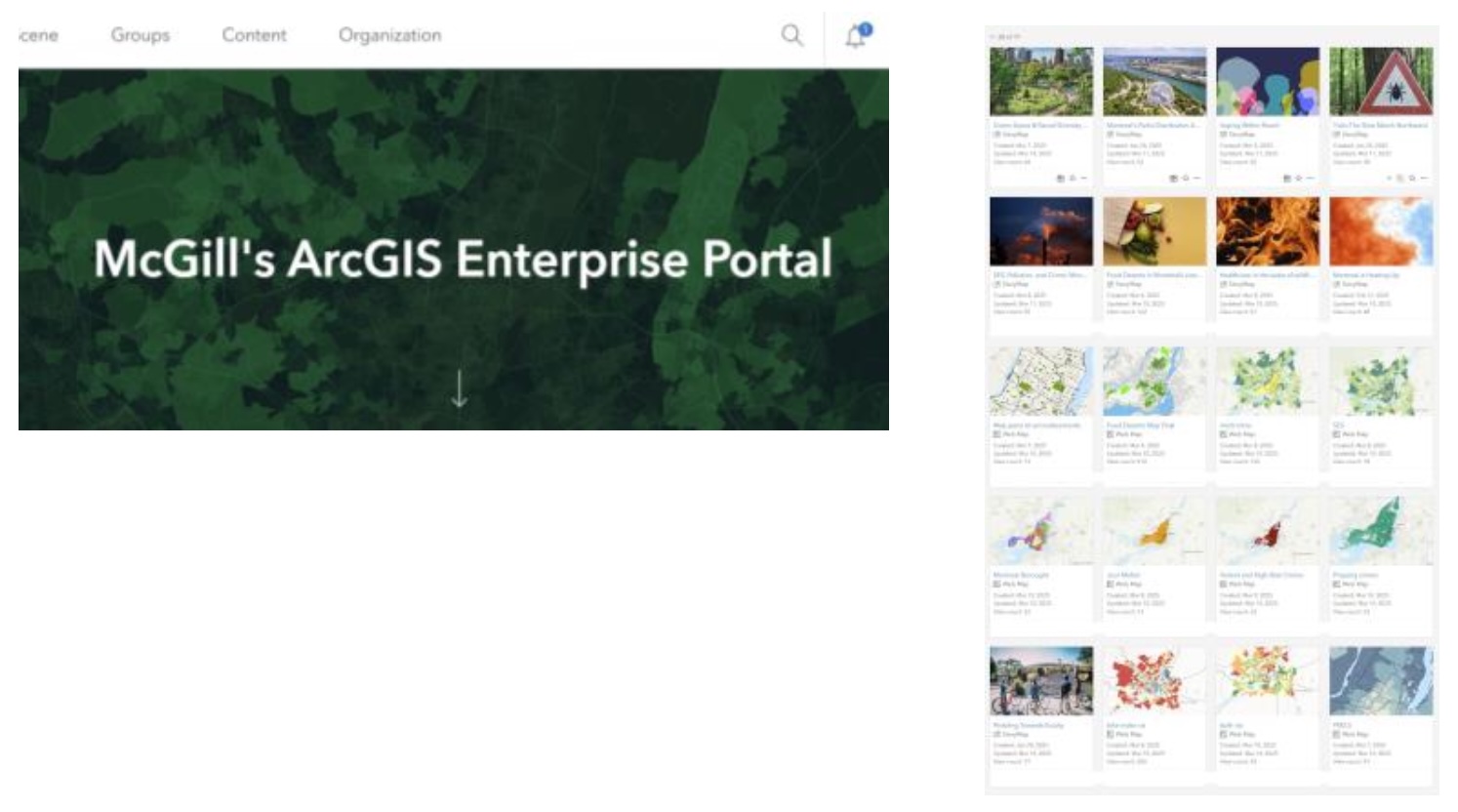1458x812 pixels.
Task: Open the tick warning sign thumbnail
Action: click(x=1381, y=82)
